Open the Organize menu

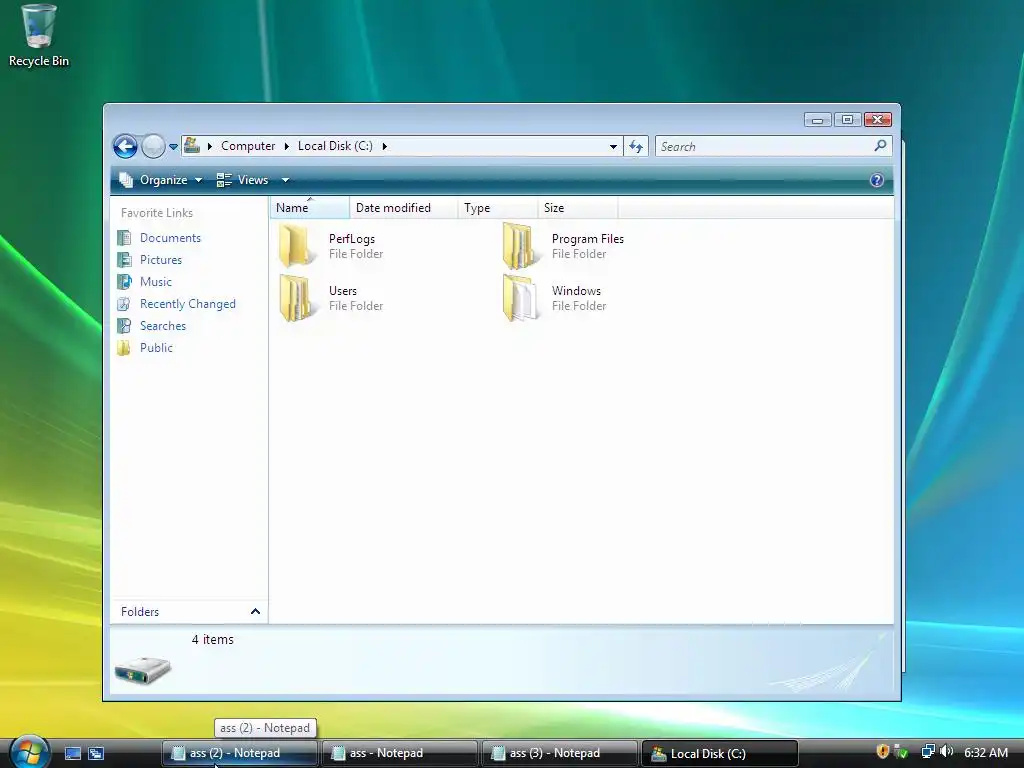tap(161, 180)
